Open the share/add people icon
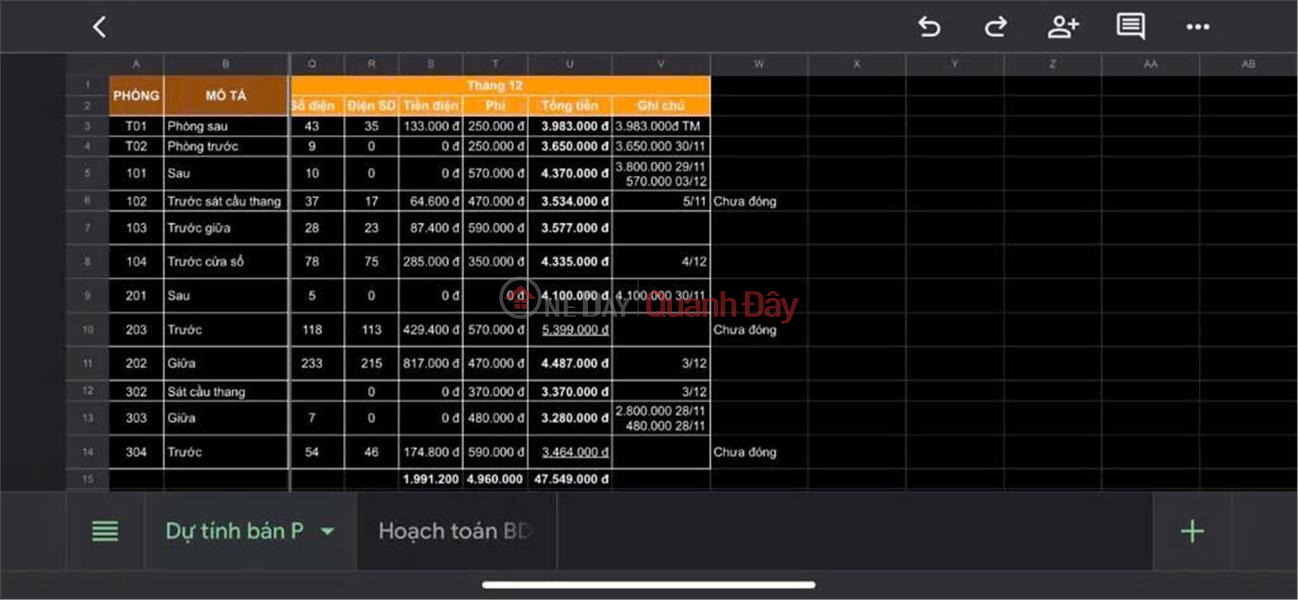This screenshot has height=600, width=1298. coord(1062,27)
